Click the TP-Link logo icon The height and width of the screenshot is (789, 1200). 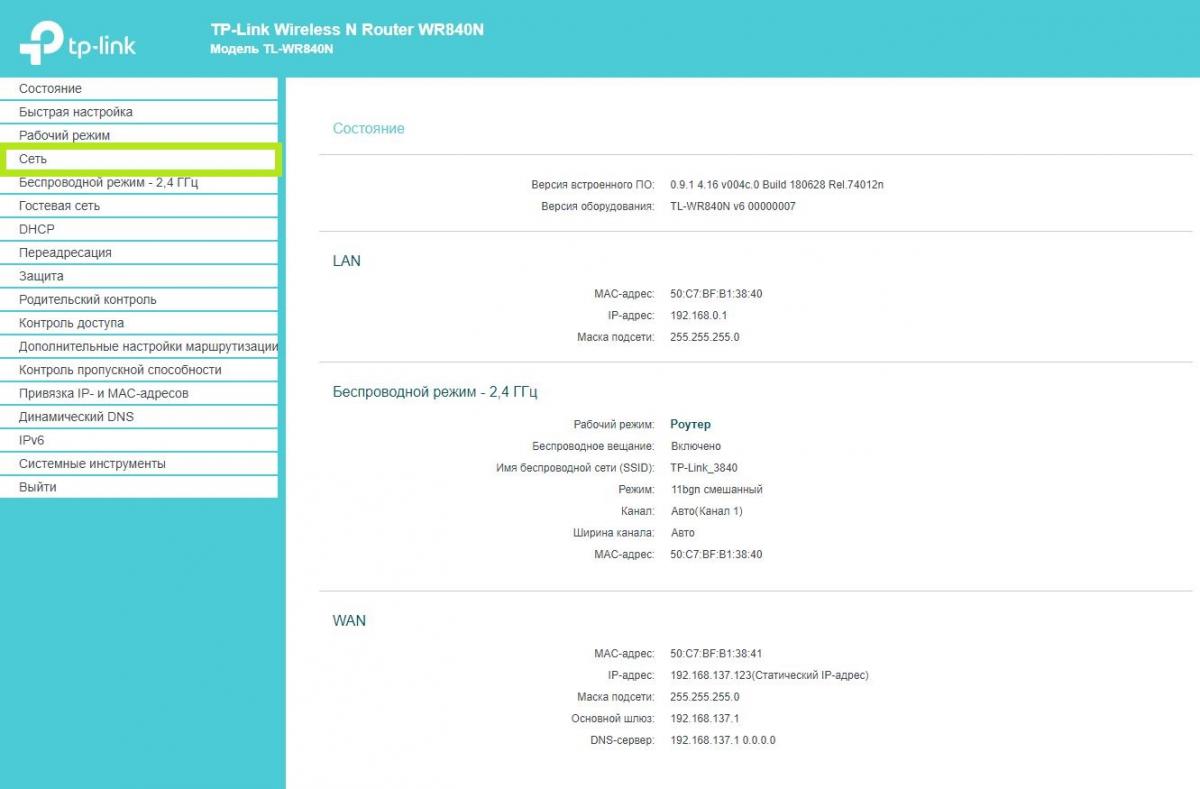coord(42,42)
